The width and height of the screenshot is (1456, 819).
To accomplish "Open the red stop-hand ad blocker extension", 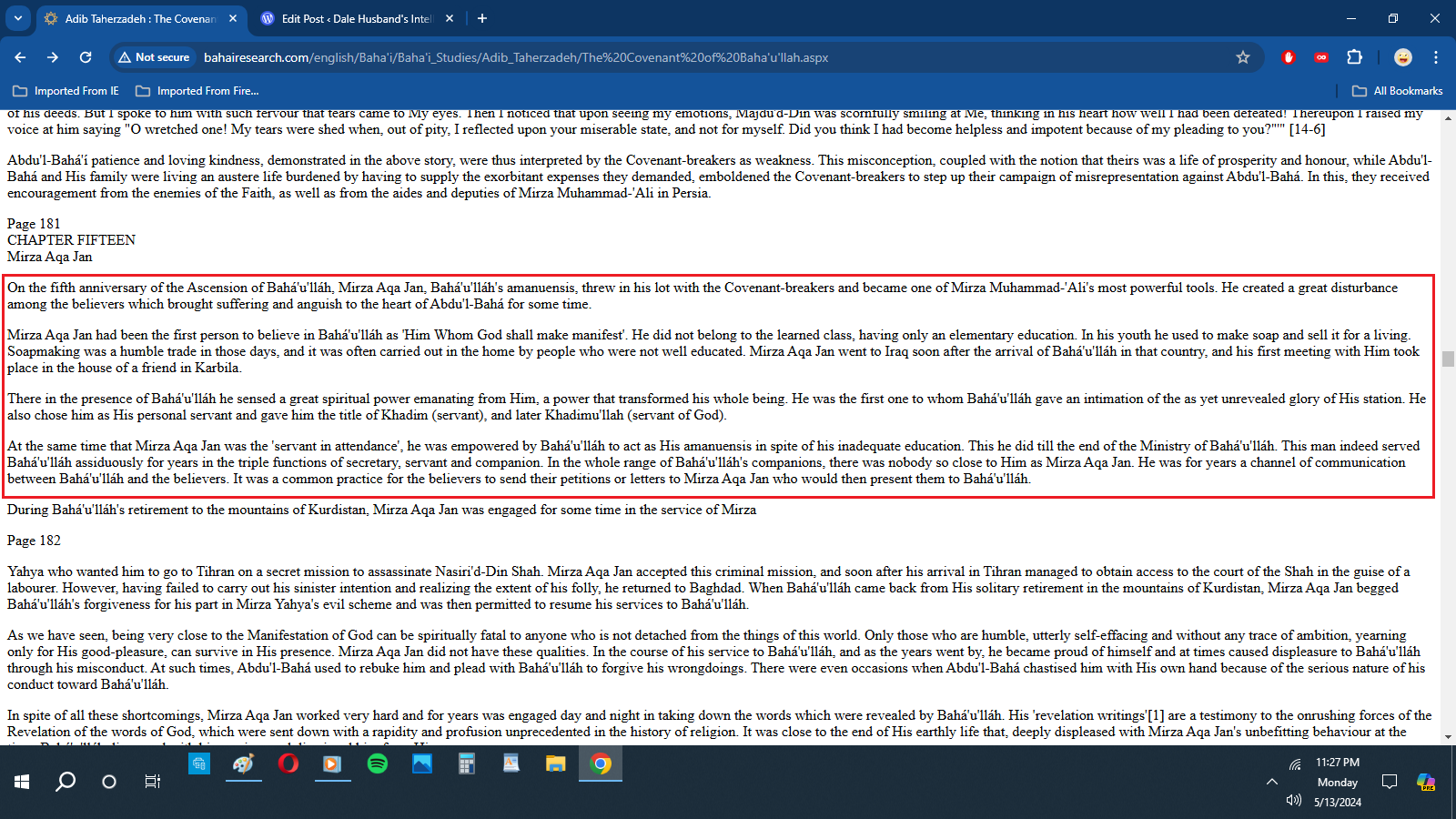I will click(x=1288, y=57).
